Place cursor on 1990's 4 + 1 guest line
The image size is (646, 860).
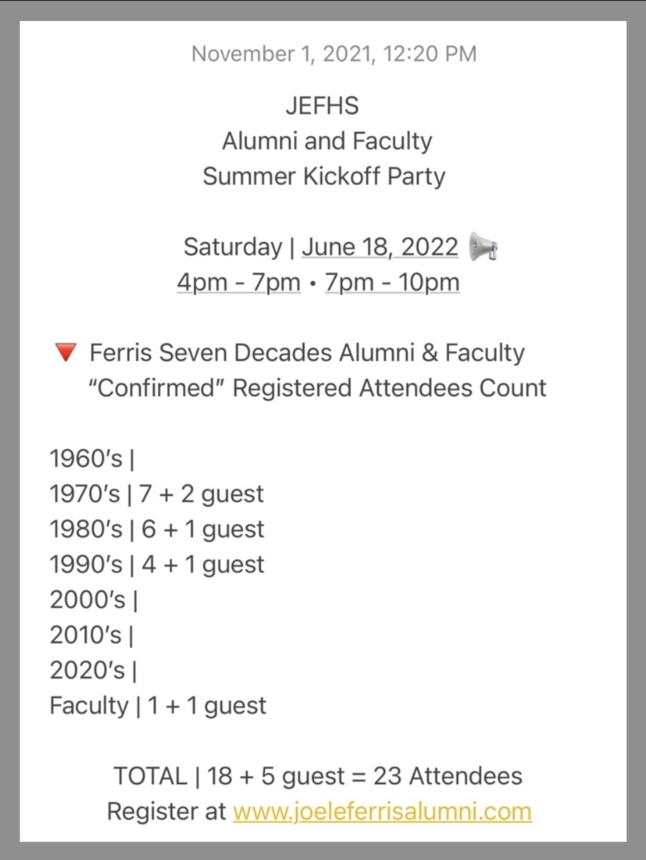(x=157, y=564)
